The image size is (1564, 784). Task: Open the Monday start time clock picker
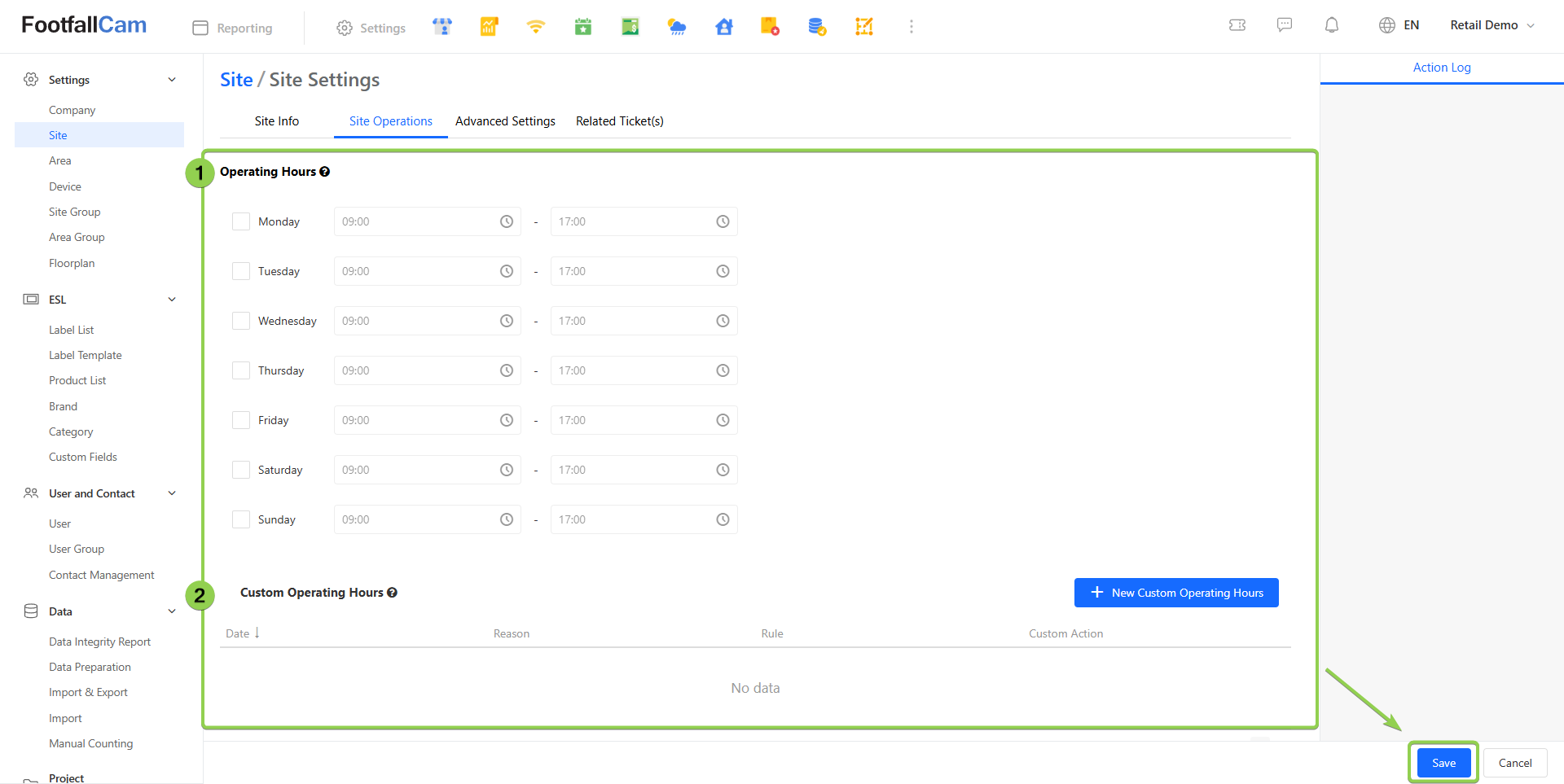[507, 221]
